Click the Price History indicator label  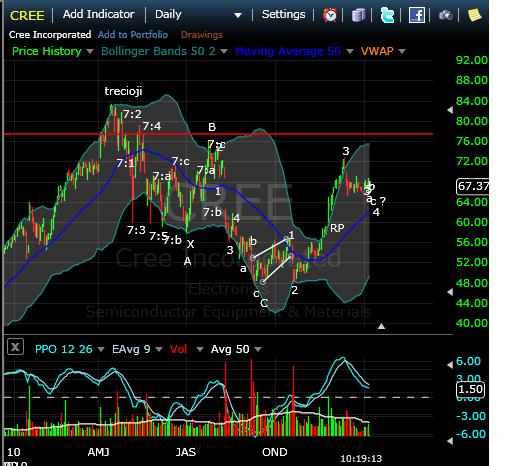47,51
